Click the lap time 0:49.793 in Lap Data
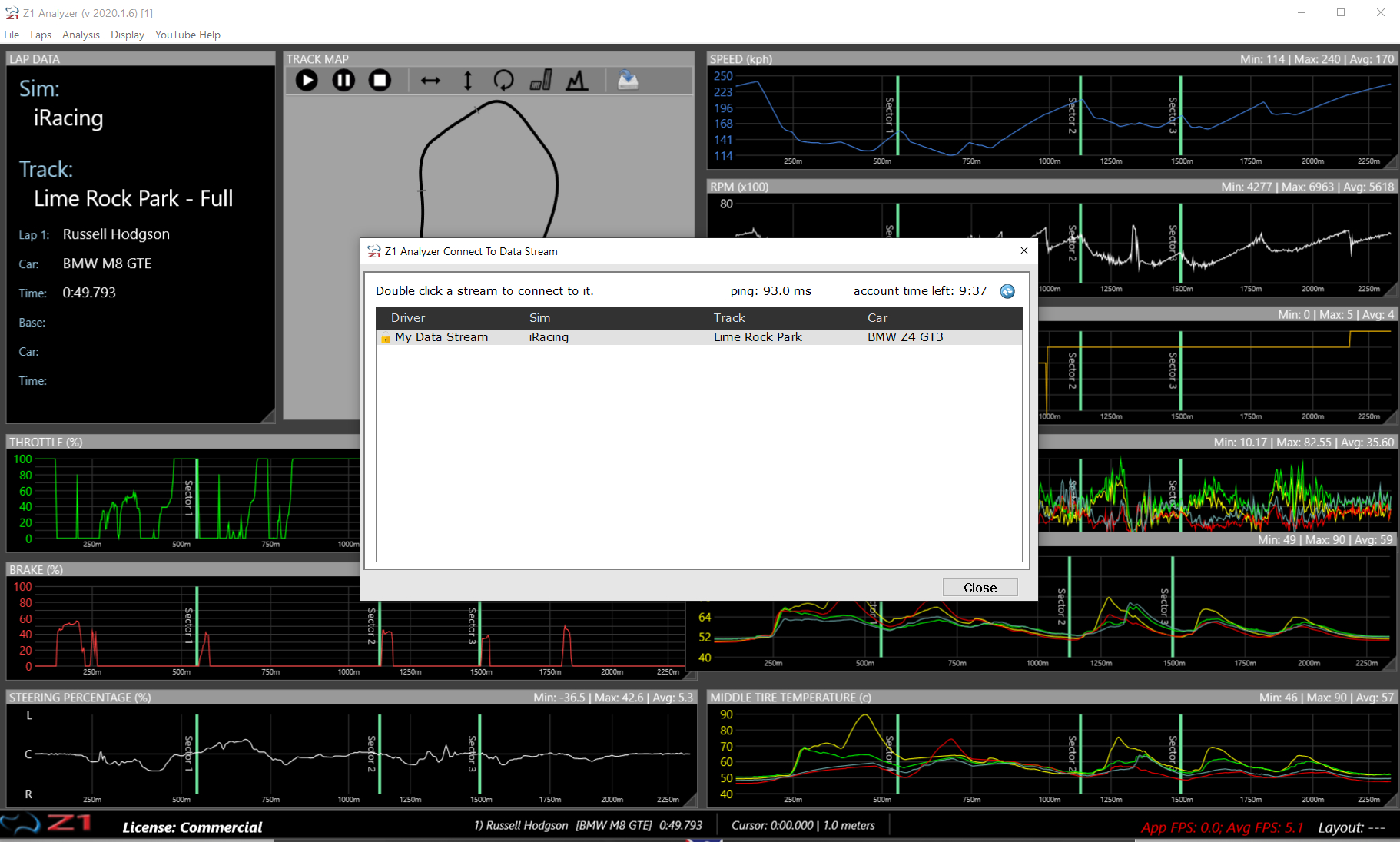Image resolution: width=1400 pixels, height=842 pixels. point(89,293)
